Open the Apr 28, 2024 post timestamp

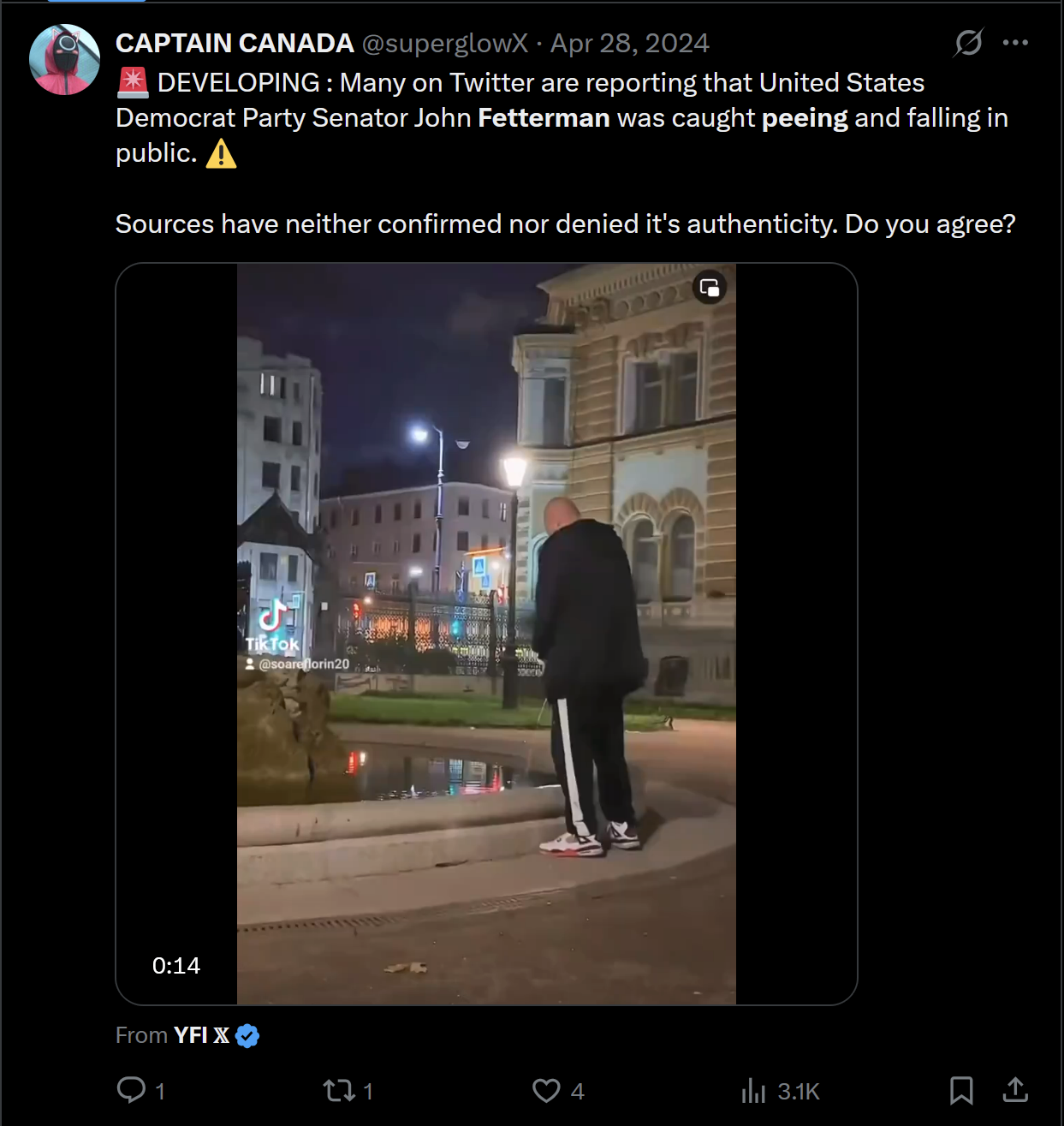pyautogui.click(x=629, y=43)
